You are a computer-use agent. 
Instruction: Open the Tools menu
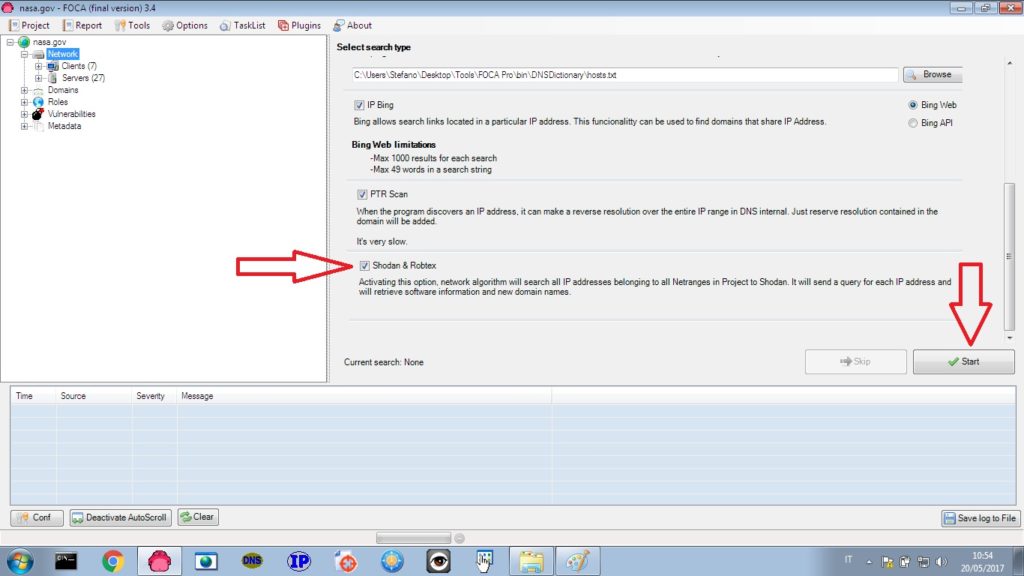point(132,25)
